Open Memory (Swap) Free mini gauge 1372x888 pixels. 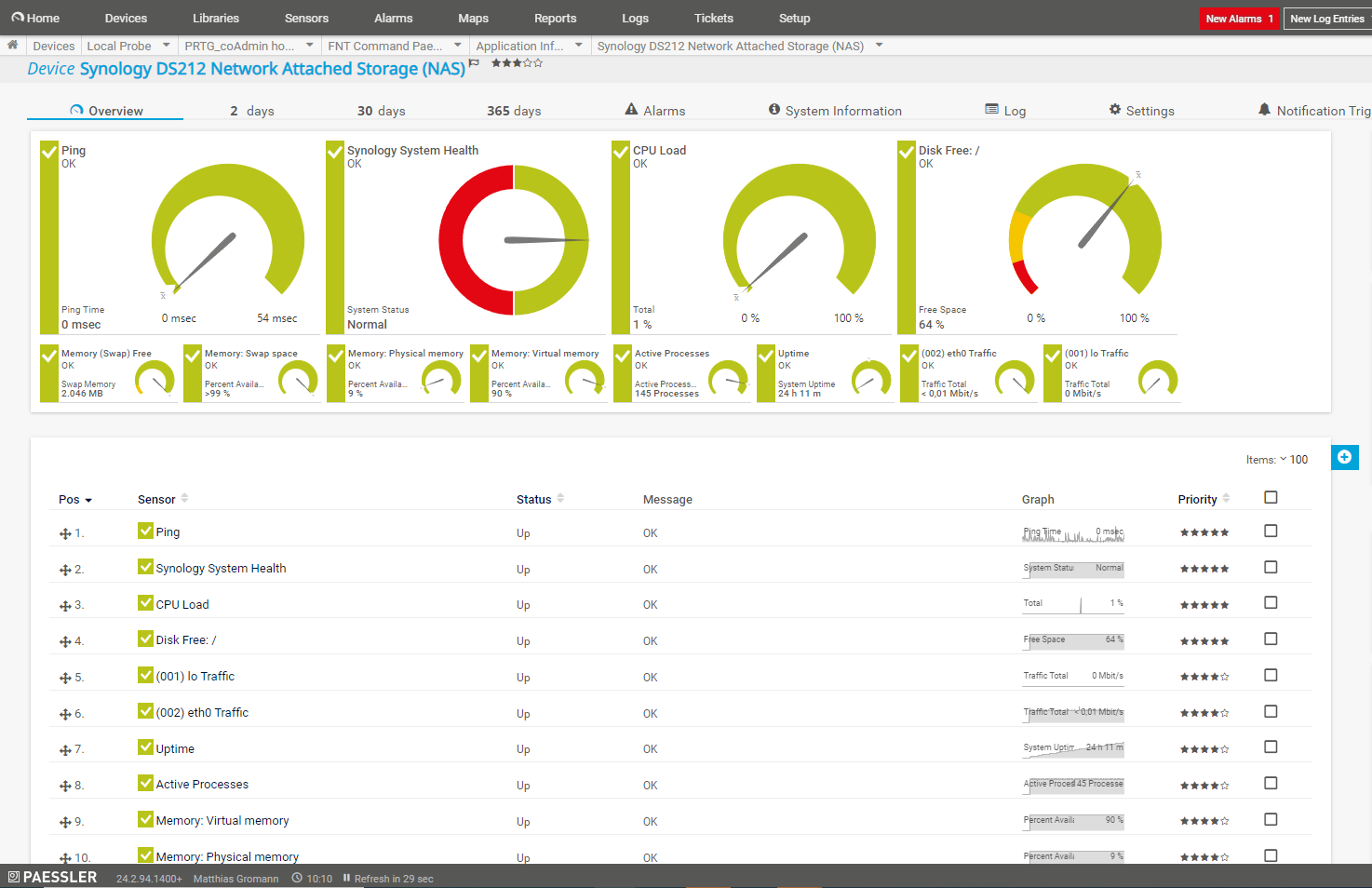point(109,373)
